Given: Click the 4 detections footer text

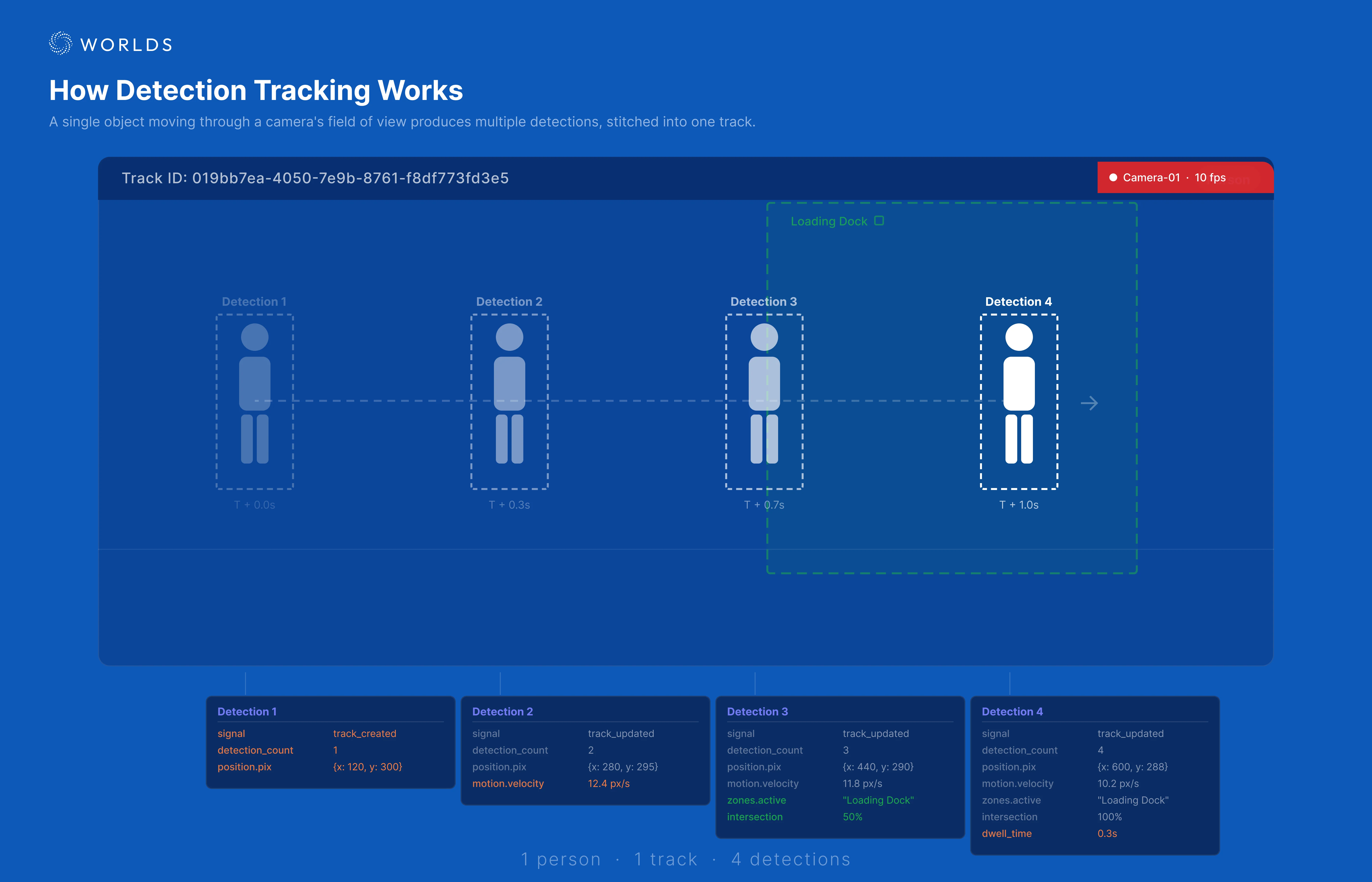Looking at the screenshot, I should pyautogui.click(x=791, y=859).
